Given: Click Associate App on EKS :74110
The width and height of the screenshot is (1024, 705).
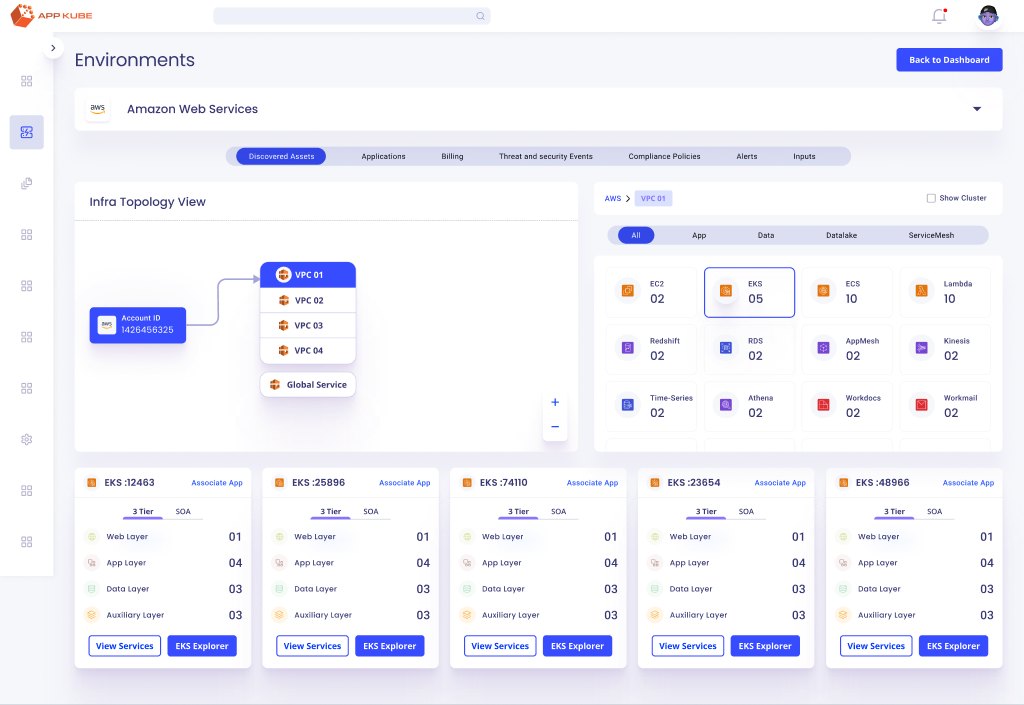Looking at the screenshot, I should click(x=592, y=483).
